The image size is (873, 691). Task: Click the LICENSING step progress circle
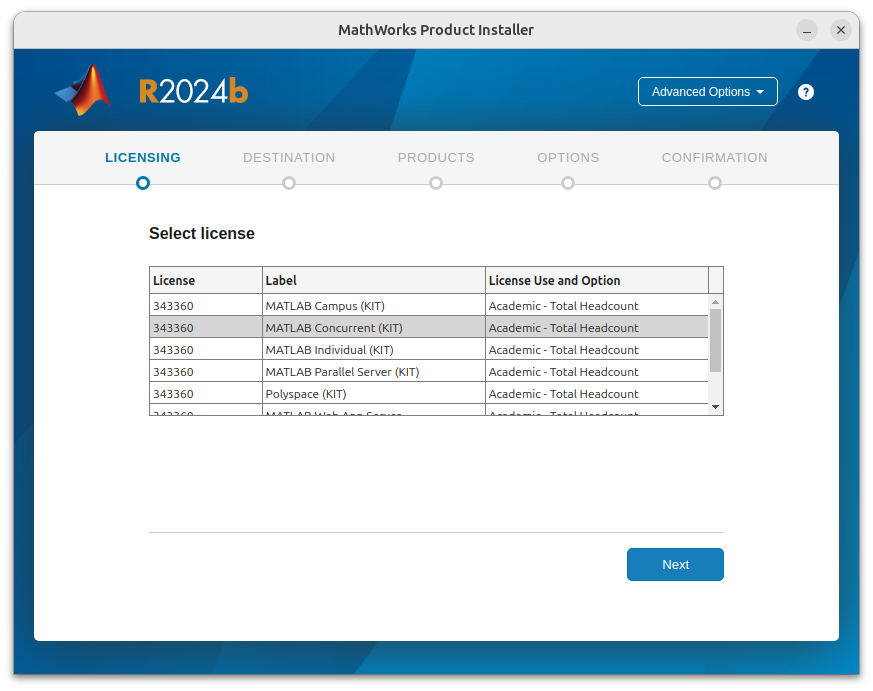pyautogui.click(x=142, y=183)
